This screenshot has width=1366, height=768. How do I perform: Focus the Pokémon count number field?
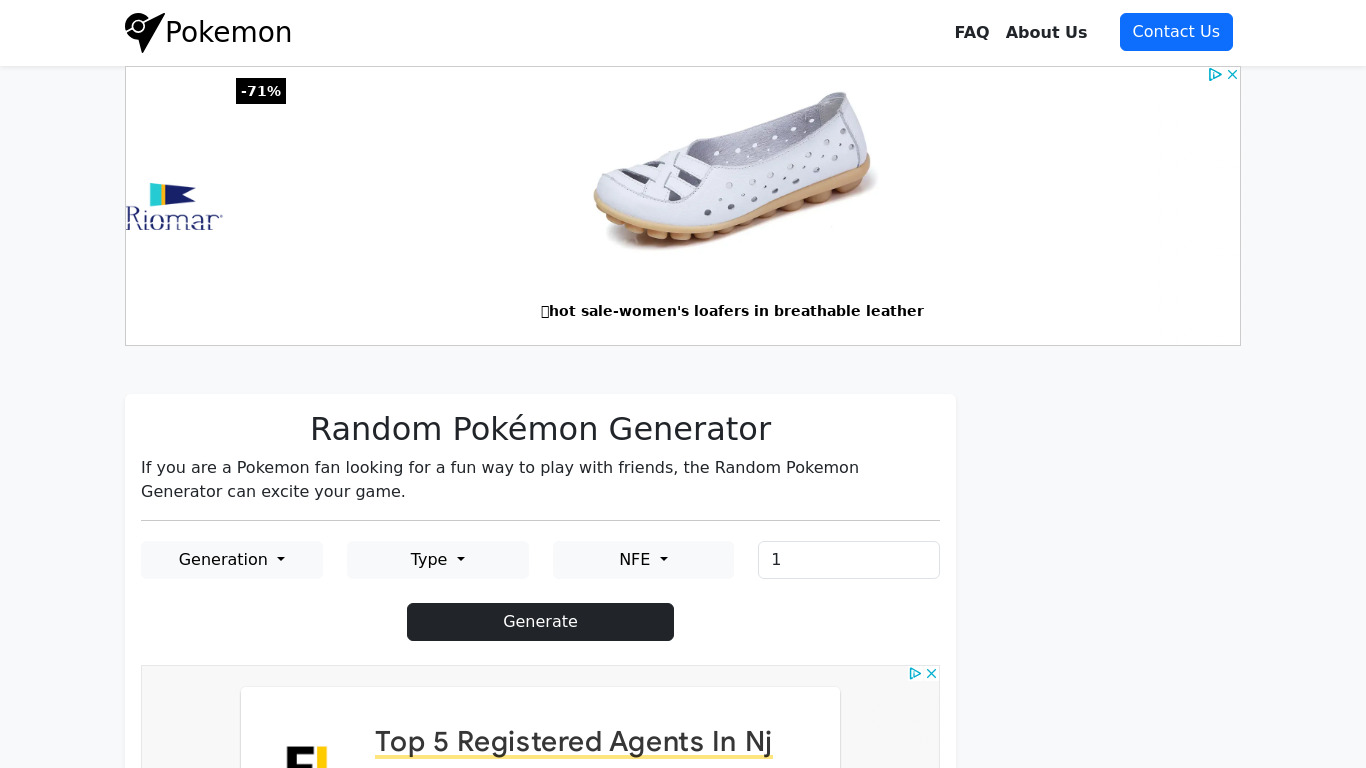tap(848, 560)
